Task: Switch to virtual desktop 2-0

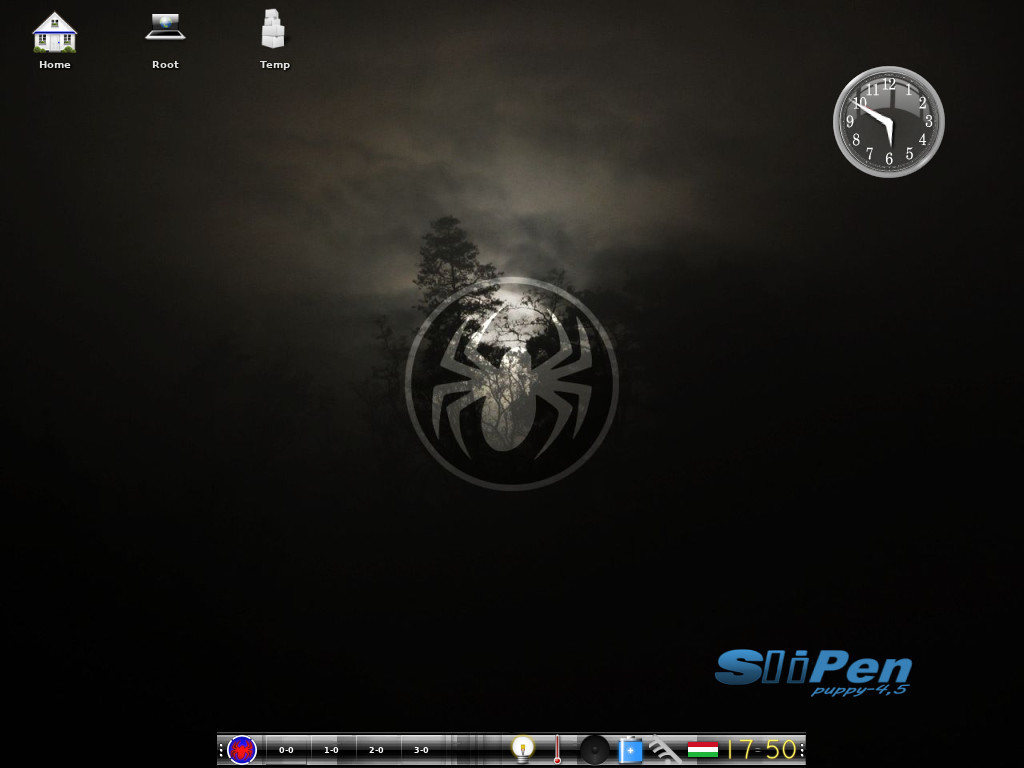Action: pos(377,750)
